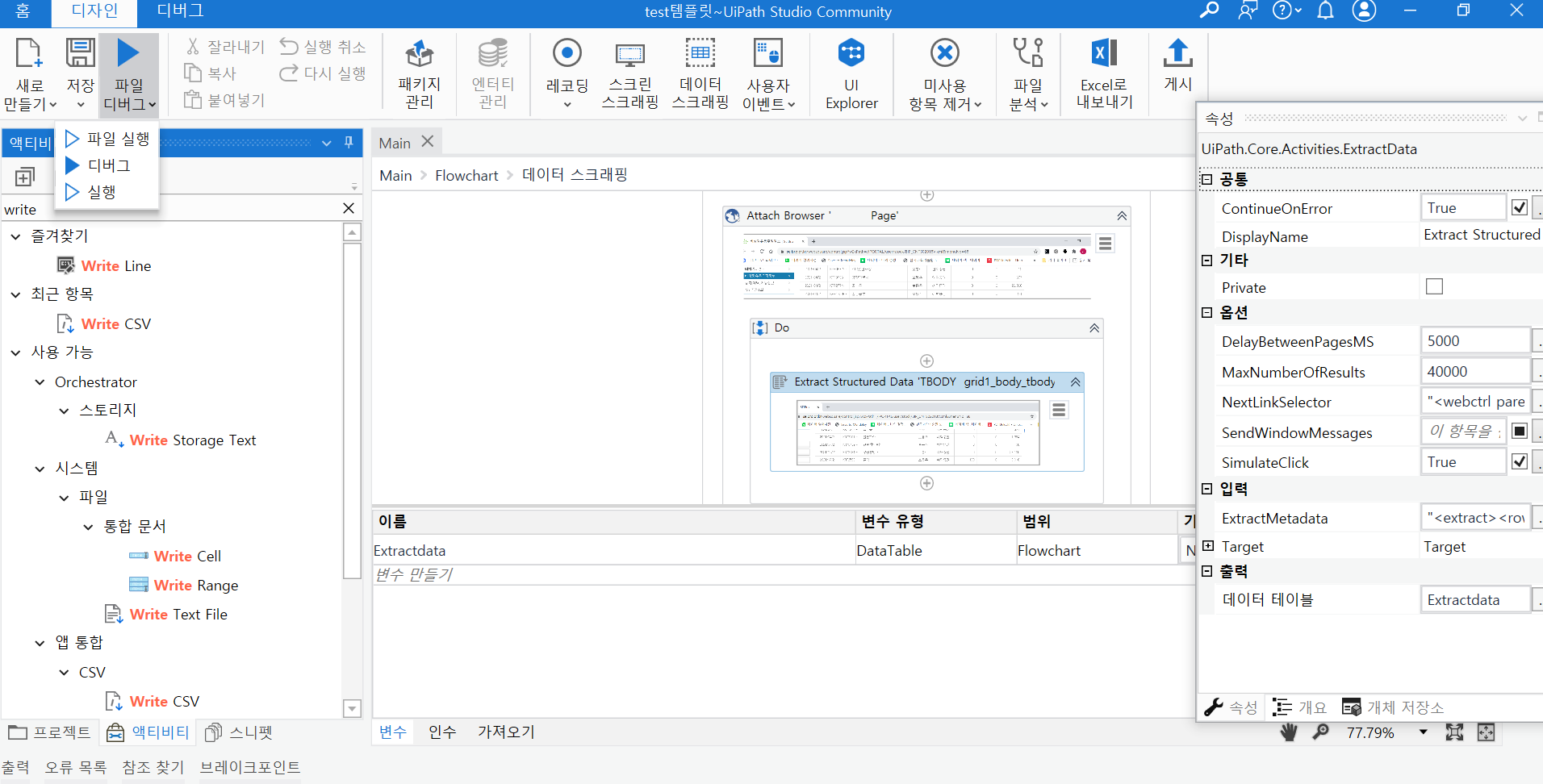This screenshot has height=784, width=1543.
Task: Toggle the Private checkbox
Action: tap(1434, 286)
